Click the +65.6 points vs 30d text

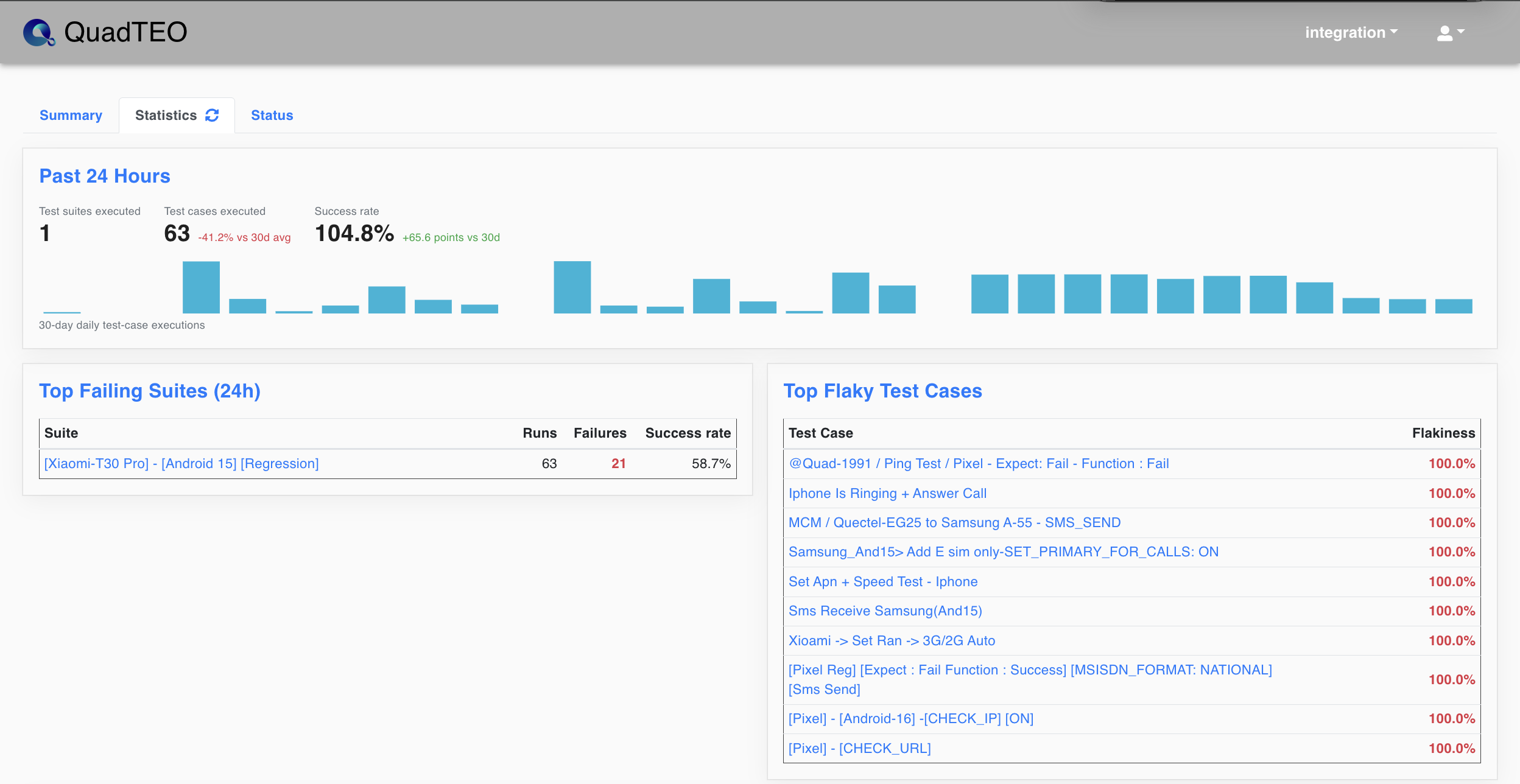[x=451, y=237]
